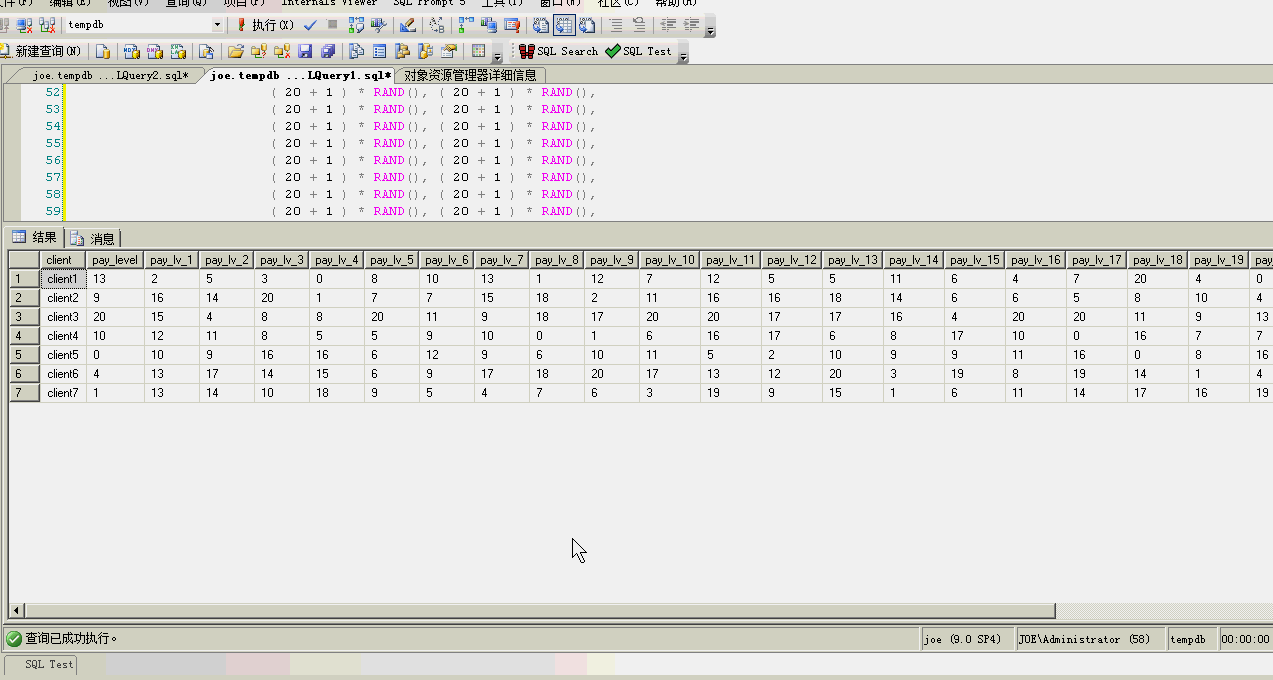
Task: Decrease the indent of selected lines
Action: (x=668, y=25)
